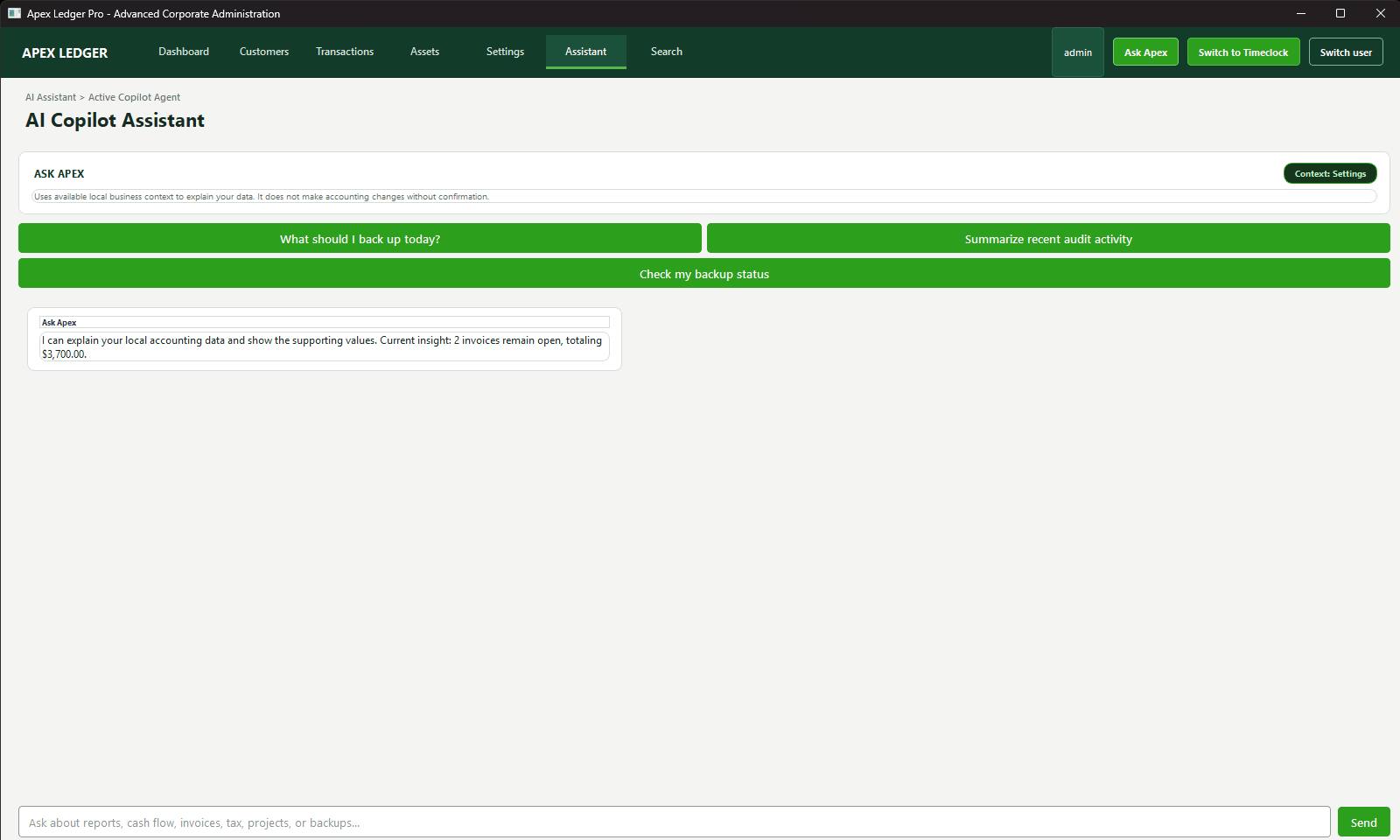Click Summarize recent audit activity
1400x840 pixels.
1048,239
